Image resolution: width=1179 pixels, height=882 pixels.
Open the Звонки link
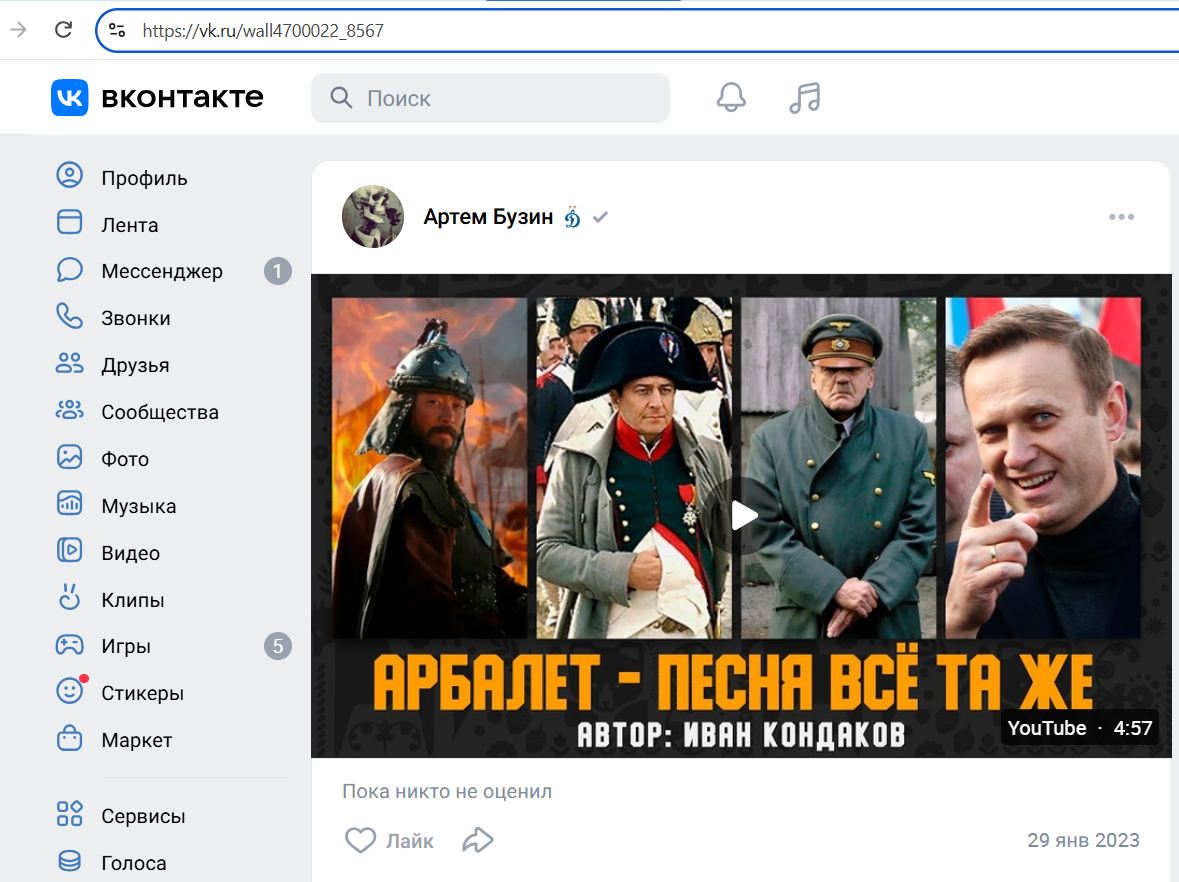pos(135,319)
